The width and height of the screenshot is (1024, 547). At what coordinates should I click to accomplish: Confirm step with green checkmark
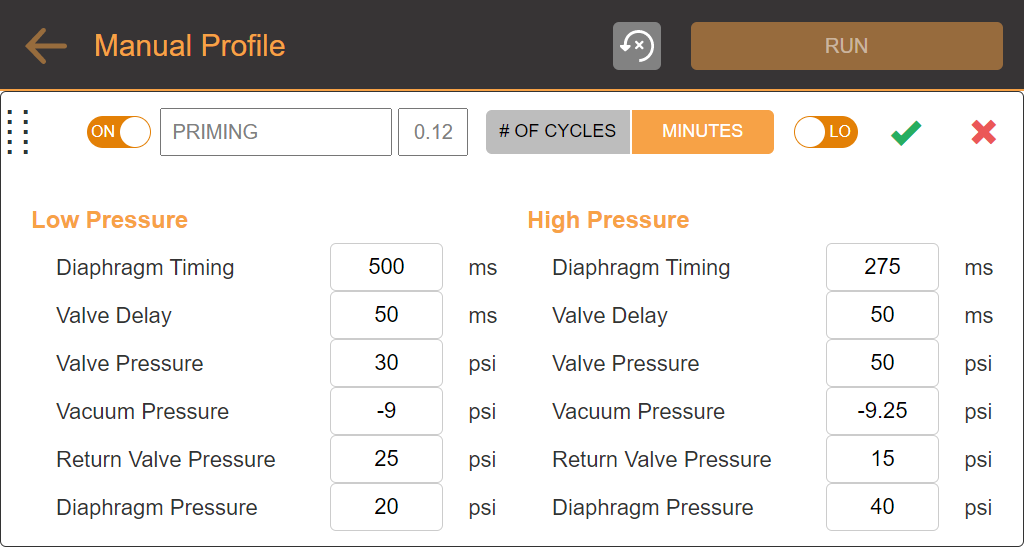[x=906, y=133]
